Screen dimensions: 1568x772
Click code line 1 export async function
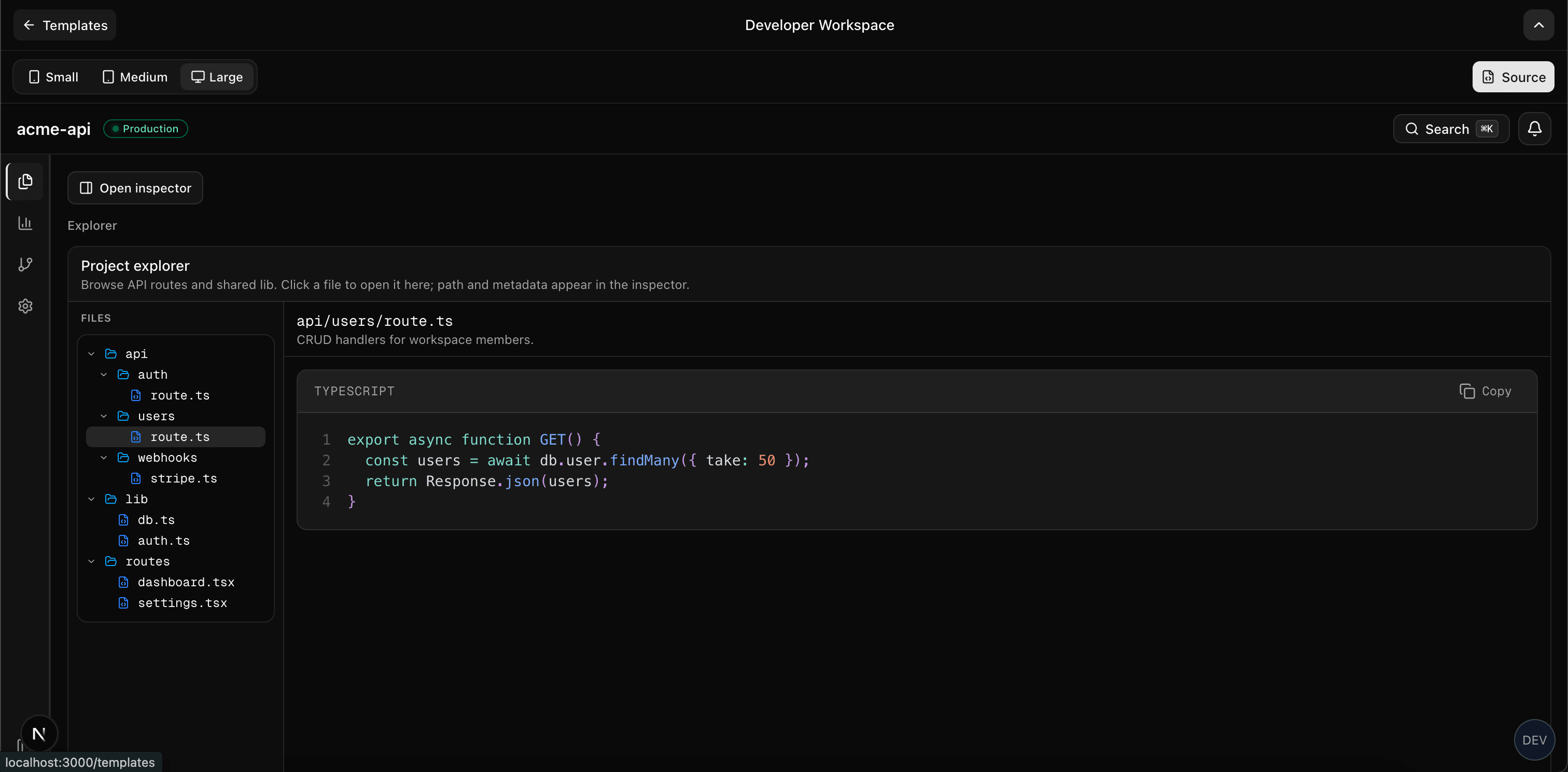473,439
